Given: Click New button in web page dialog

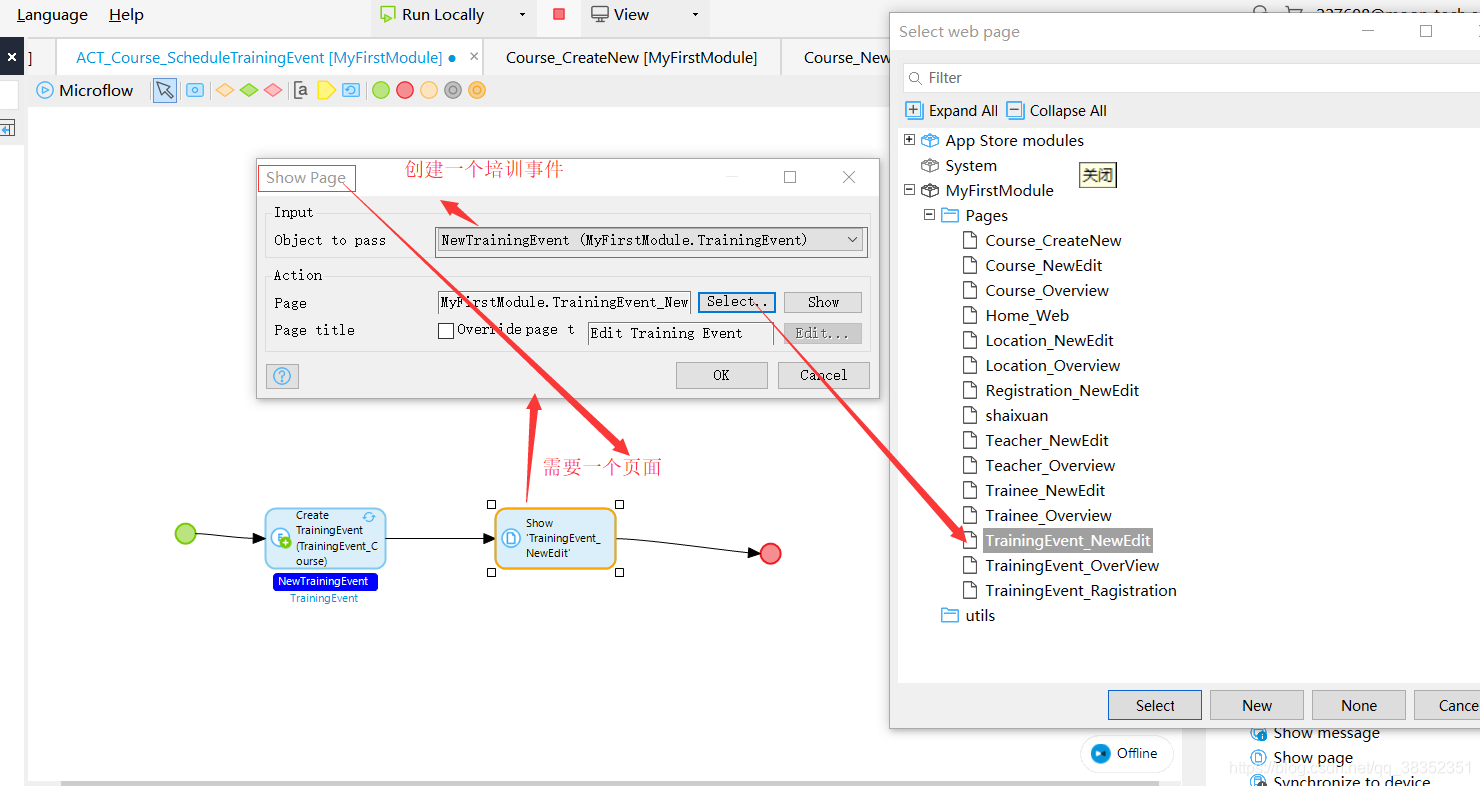Looking at the screenshot, I should point(1257,705).
